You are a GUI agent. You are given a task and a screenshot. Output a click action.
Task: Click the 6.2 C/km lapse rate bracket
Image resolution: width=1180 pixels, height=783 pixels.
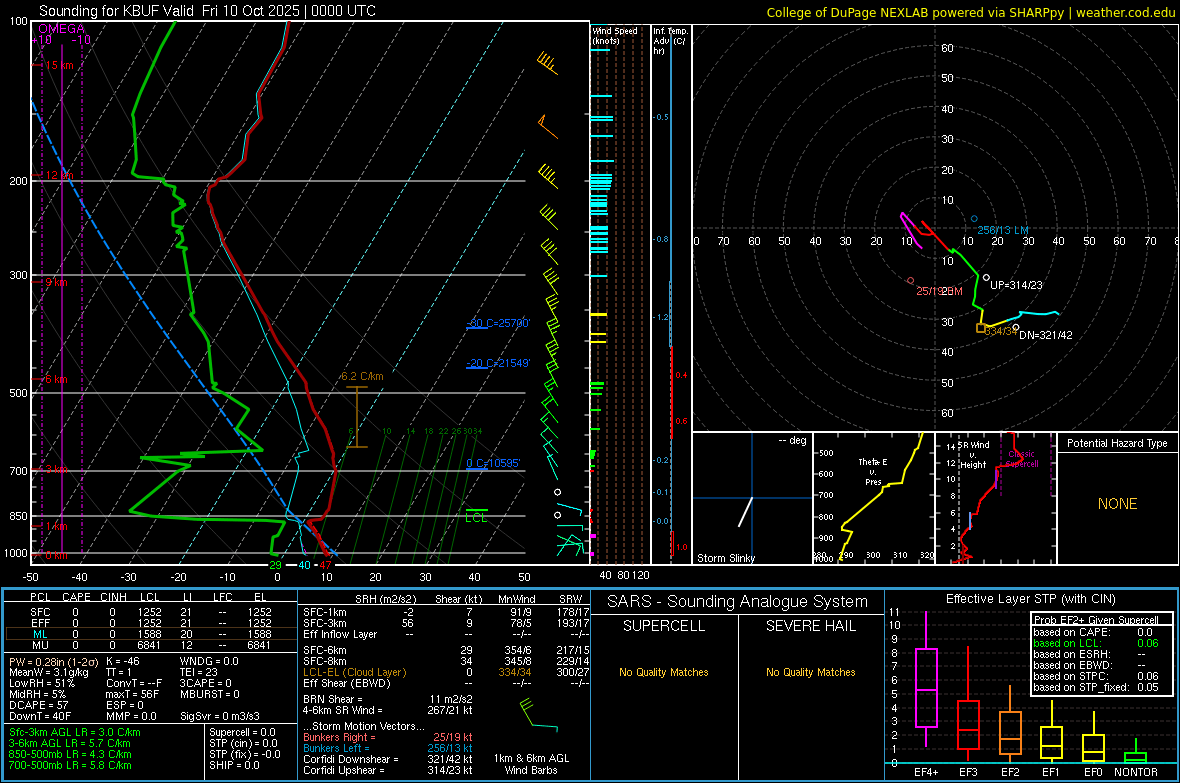357,417
